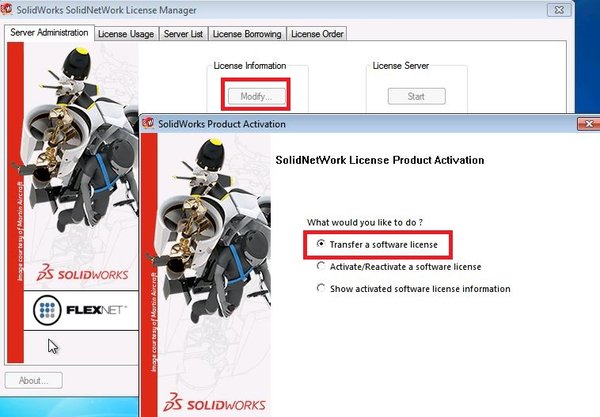Screen dimensions: 600x417
Task: Open the License Borrowing tab
Action: point(246,33)
